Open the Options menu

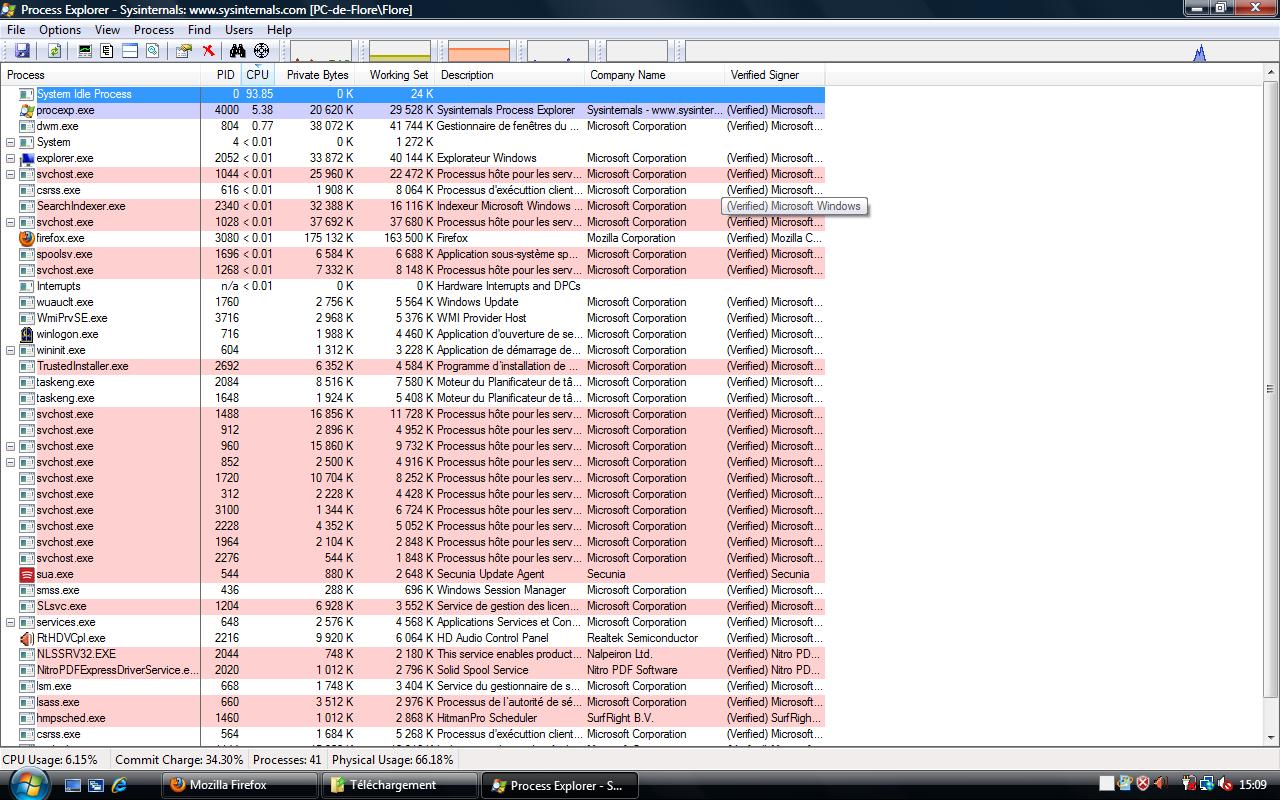click(60, 30)
